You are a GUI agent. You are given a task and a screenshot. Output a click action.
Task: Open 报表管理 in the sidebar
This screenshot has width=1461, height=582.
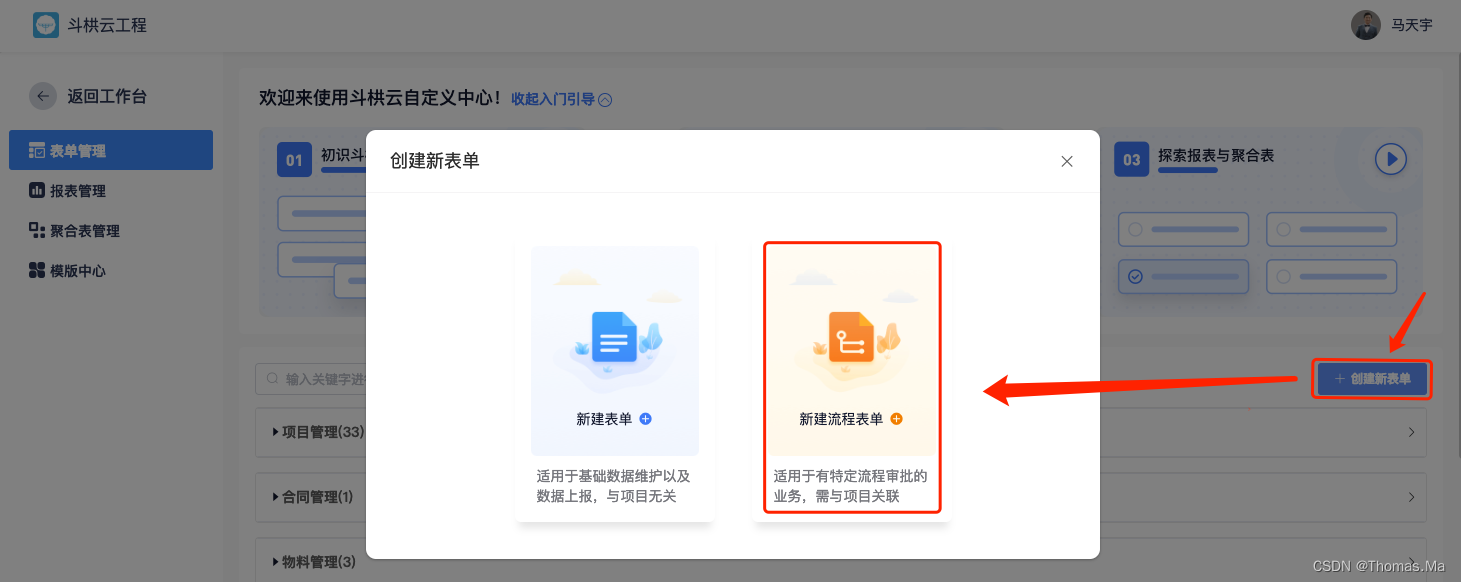tap(111, 190)
